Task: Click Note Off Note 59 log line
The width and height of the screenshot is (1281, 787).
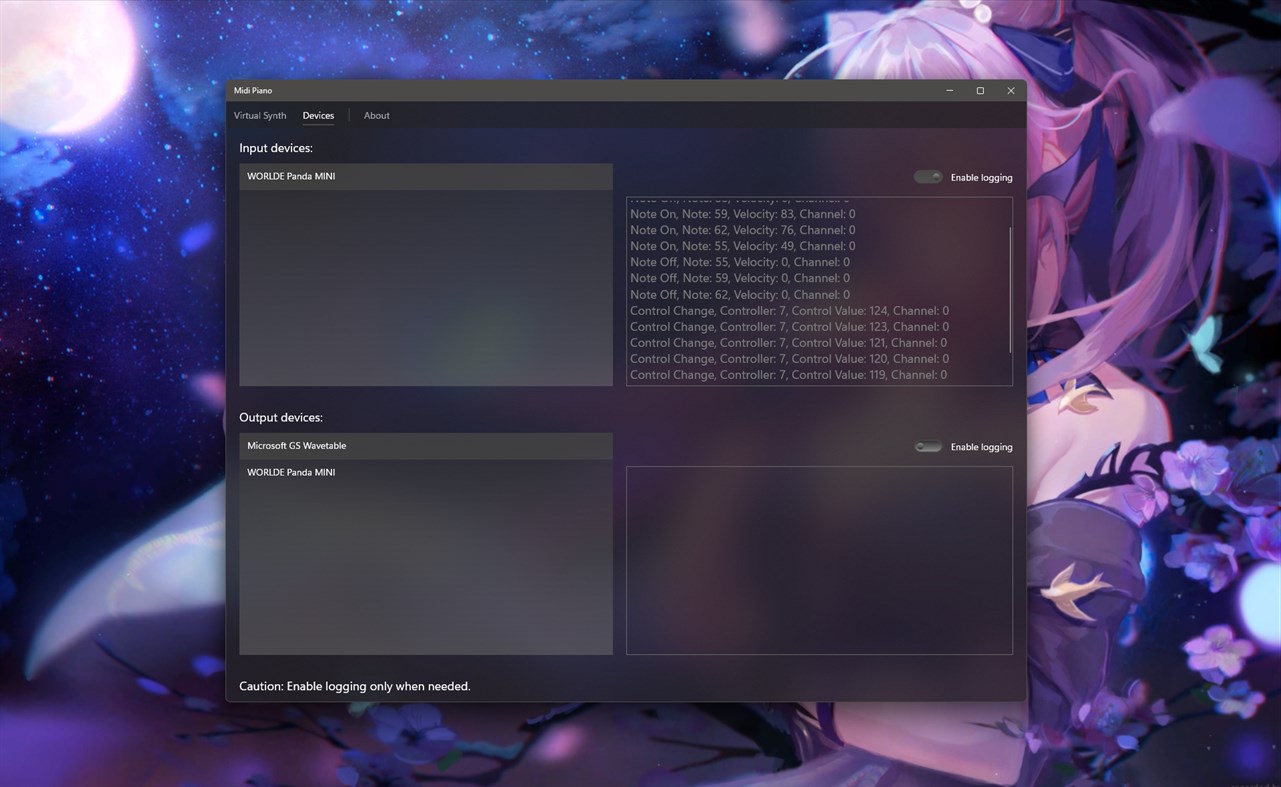Action: [x=740, y=278]
